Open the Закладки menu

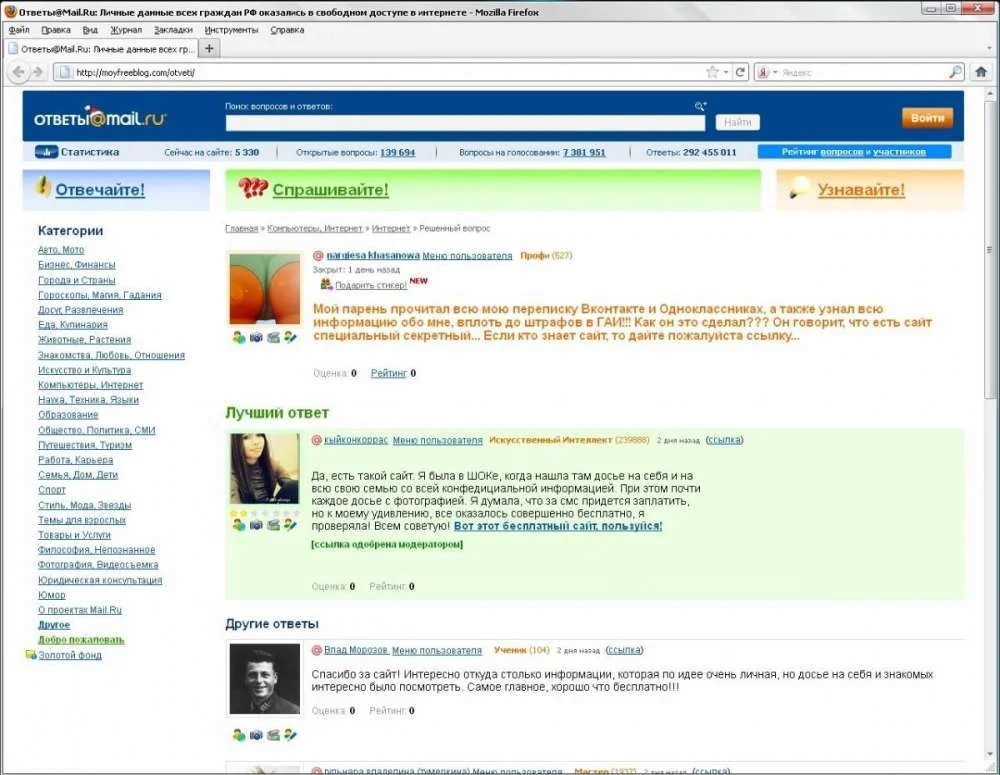pyautogui.click(x=173, y=30)
